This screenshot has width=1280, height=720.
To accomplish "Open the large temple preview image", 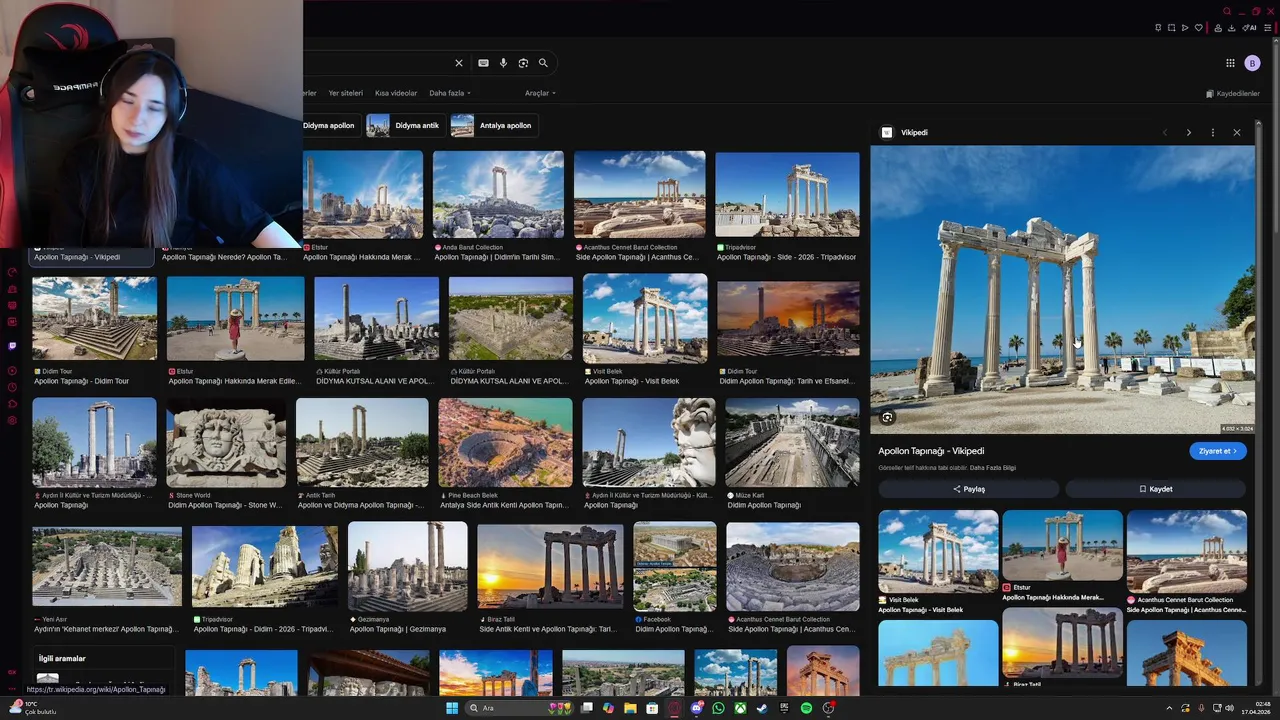I will click(x=1062, y=290).
